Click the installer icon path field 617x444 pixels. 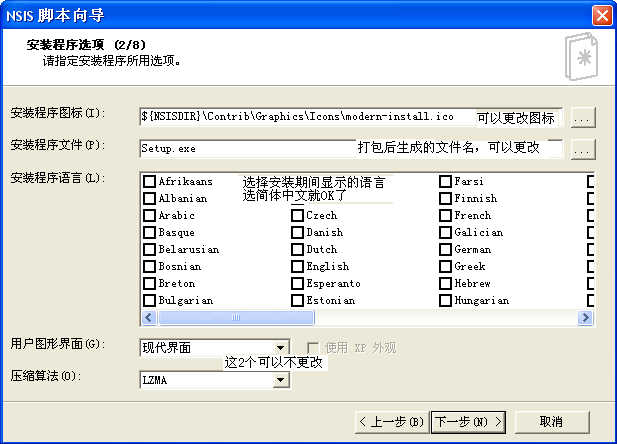coord(351,117)
